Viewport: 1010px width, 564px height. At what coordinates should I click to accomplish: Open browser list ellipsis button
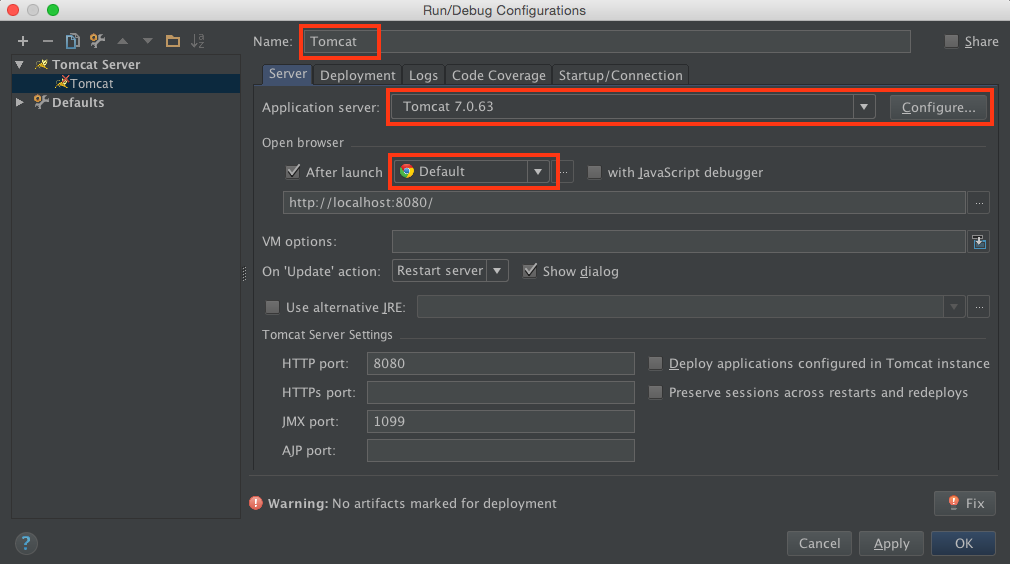564,172
